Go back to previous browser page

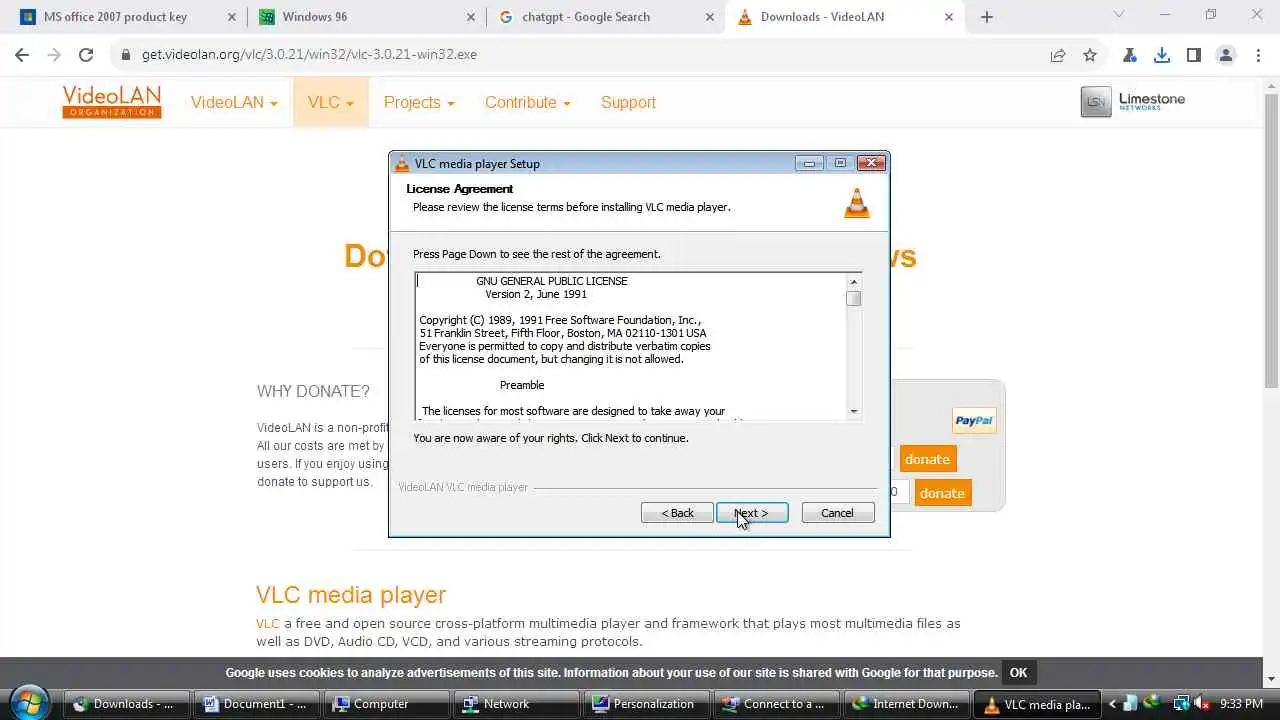(22, 55)
